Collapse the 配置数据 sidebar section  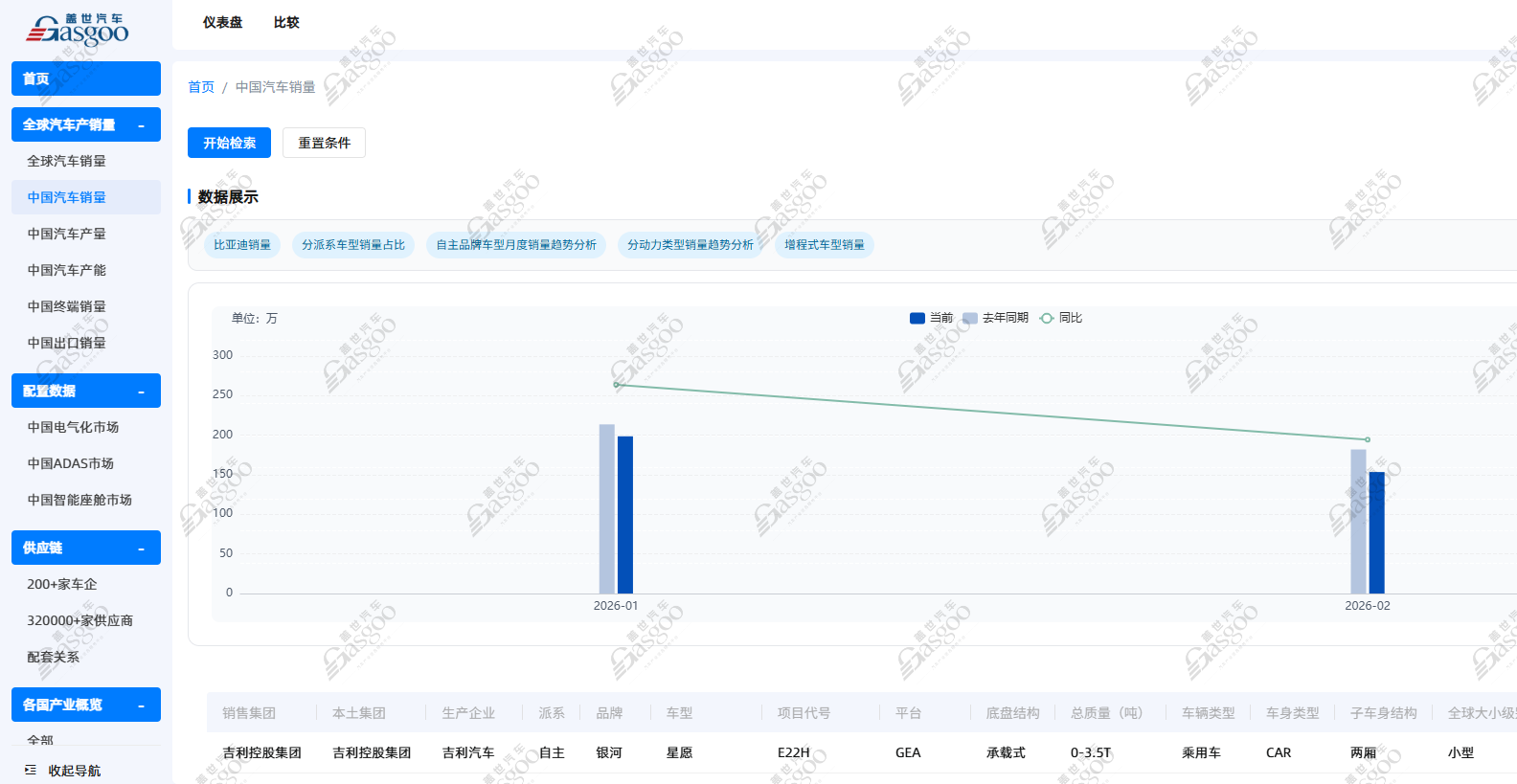click(141, 392)
